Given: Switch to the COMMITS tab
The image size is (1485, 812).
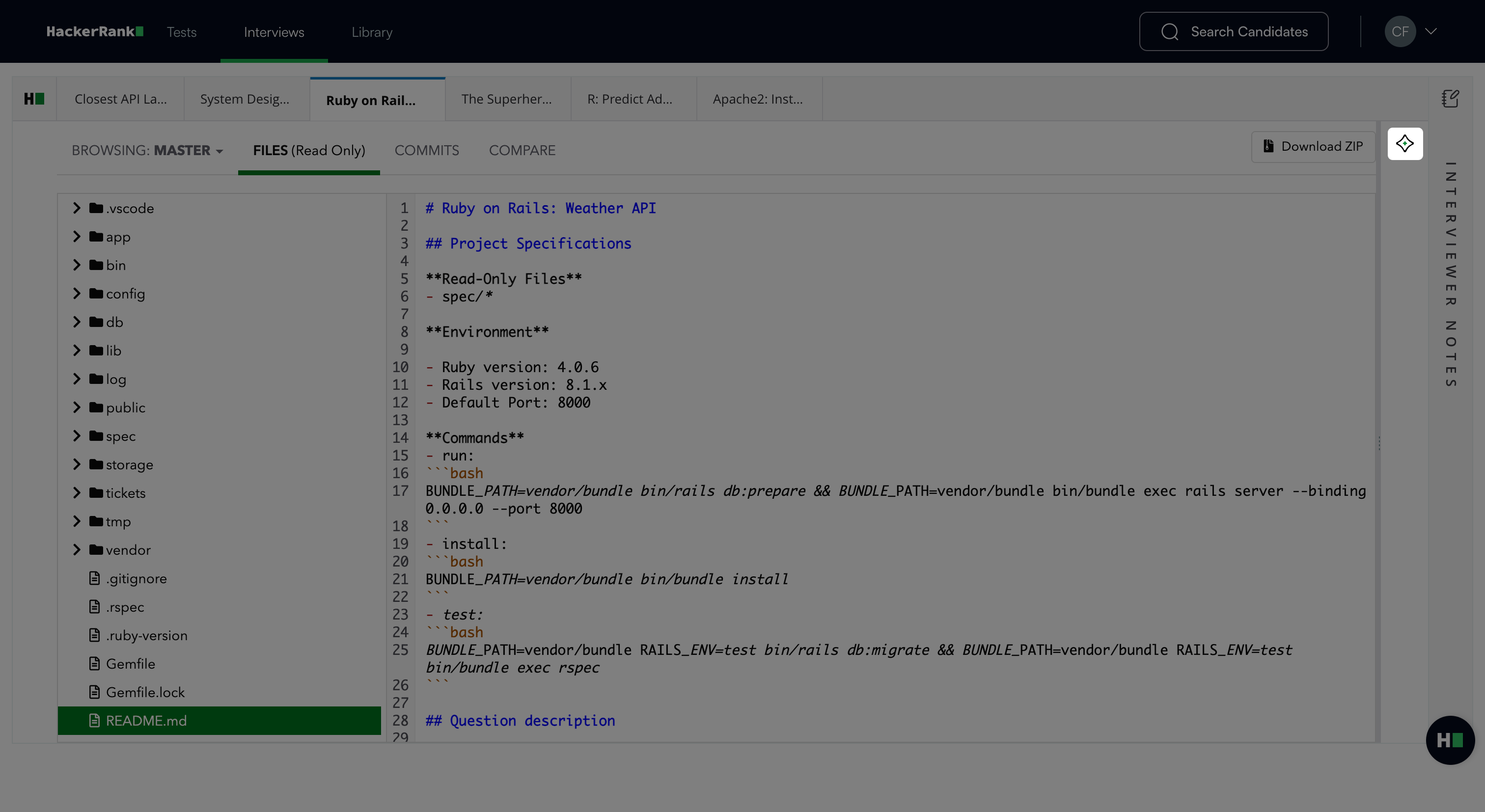Looking at the screenshot, I should point(427,150).
